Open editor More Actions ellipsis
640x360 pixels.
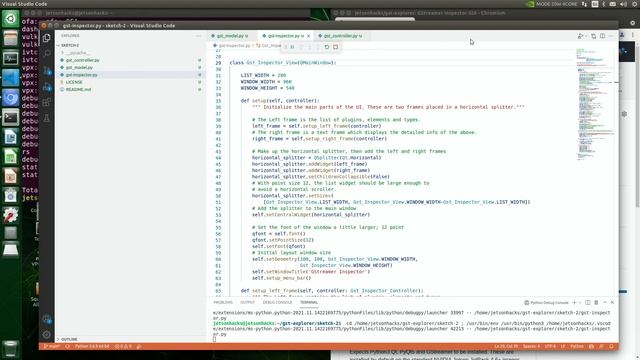click(611, 36)
